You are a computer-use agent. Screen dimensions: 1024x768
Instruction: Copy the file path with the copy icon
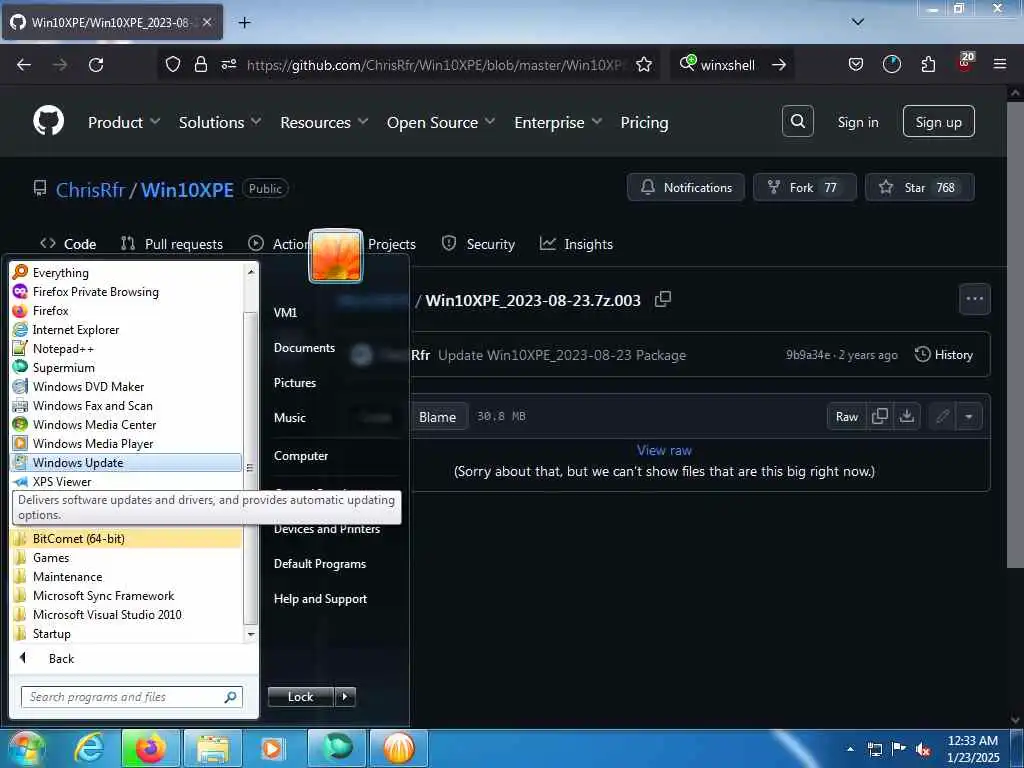click(662, 299)
